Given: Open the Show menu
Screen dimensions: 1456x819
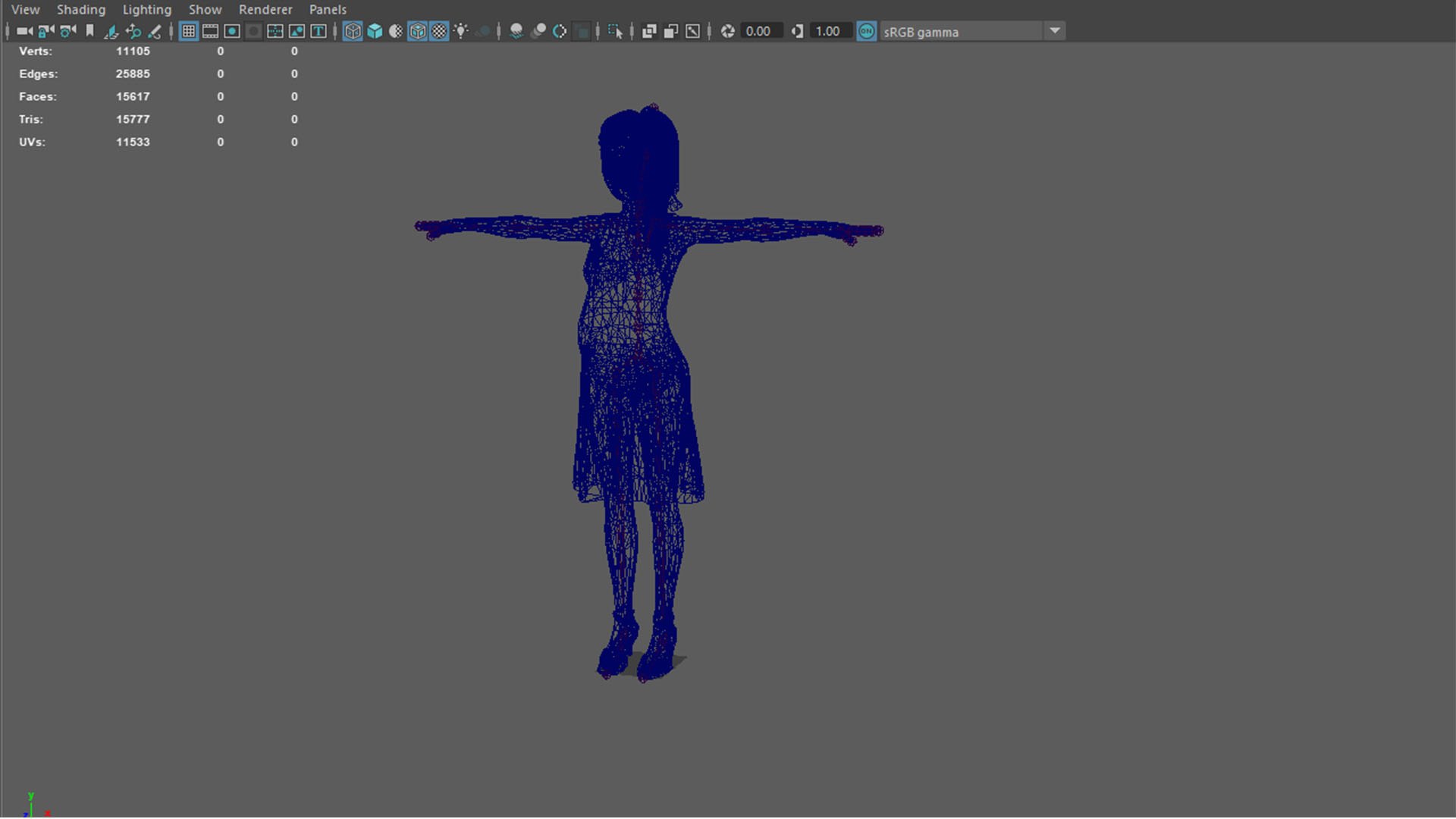Looking at the screenshot, I should tap(205, 10).
